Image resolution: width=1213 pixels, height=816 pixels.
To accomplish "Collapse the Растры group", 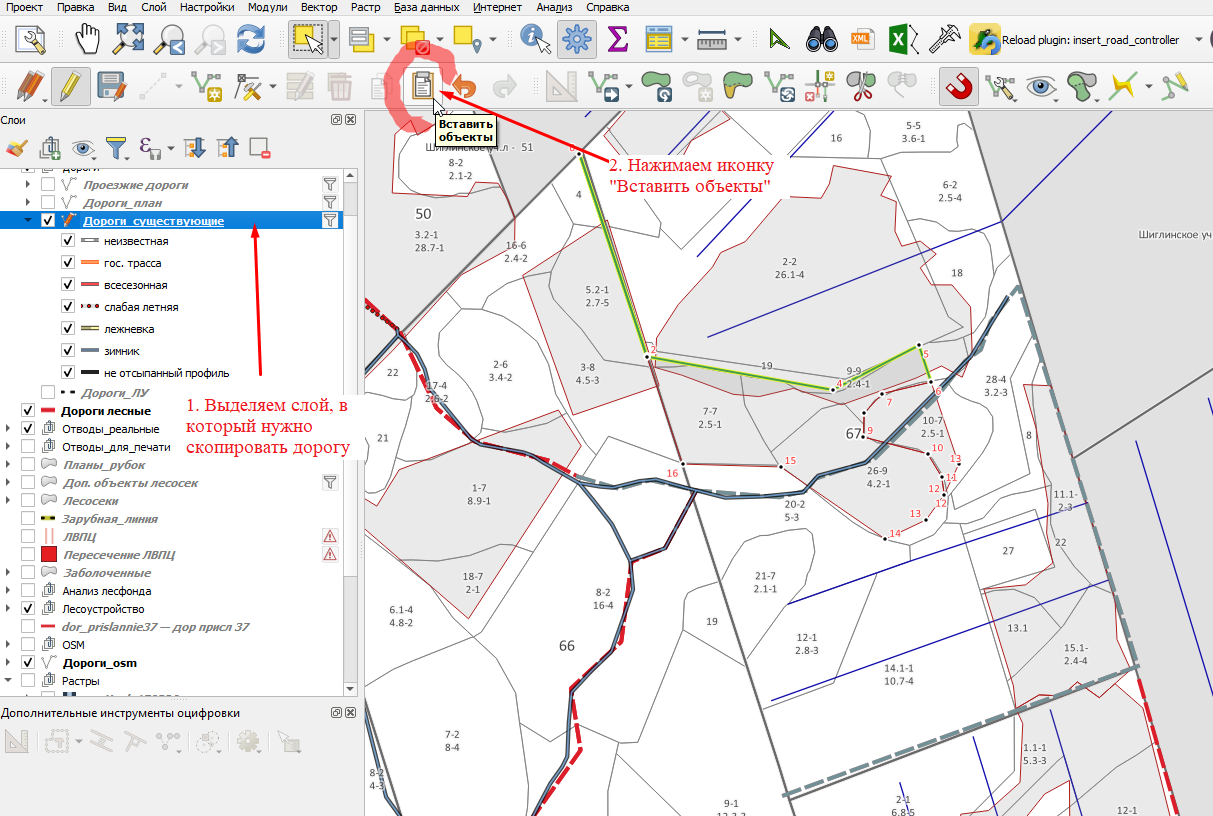I will 9,681.
